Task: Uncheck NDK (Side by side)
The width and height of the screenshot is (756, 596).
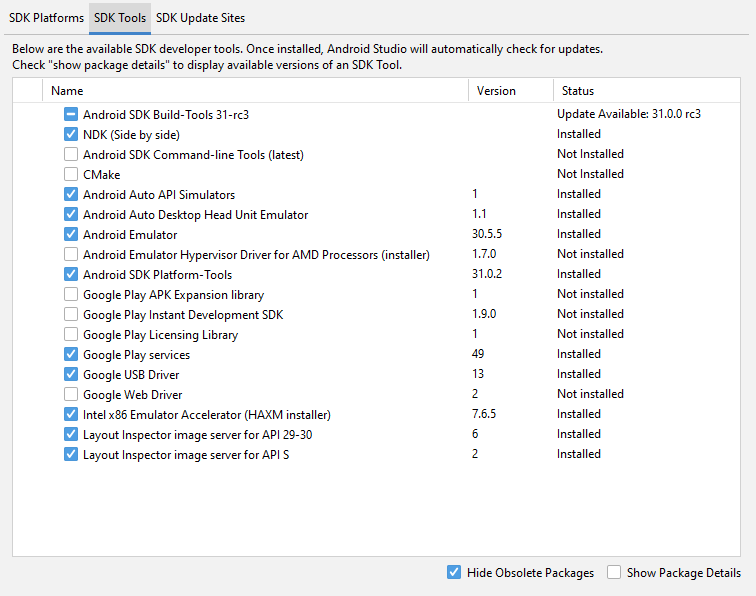Action: tap(71, 134)
